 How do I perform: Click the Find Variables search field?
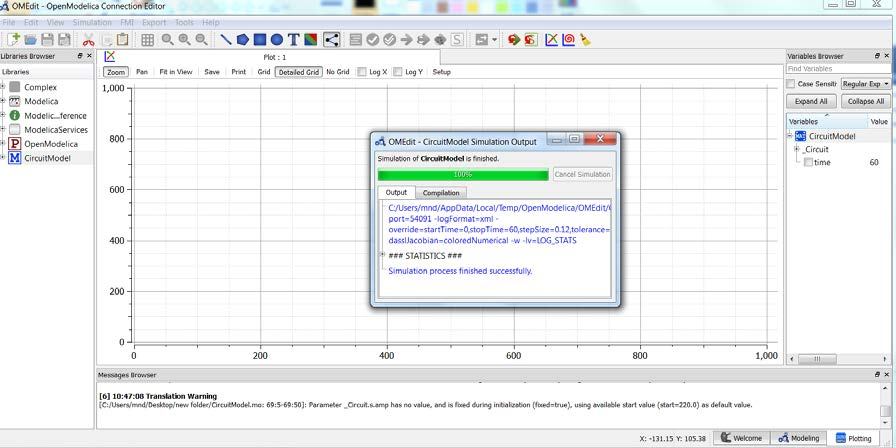pyautogui.click(x=836, y=69)
